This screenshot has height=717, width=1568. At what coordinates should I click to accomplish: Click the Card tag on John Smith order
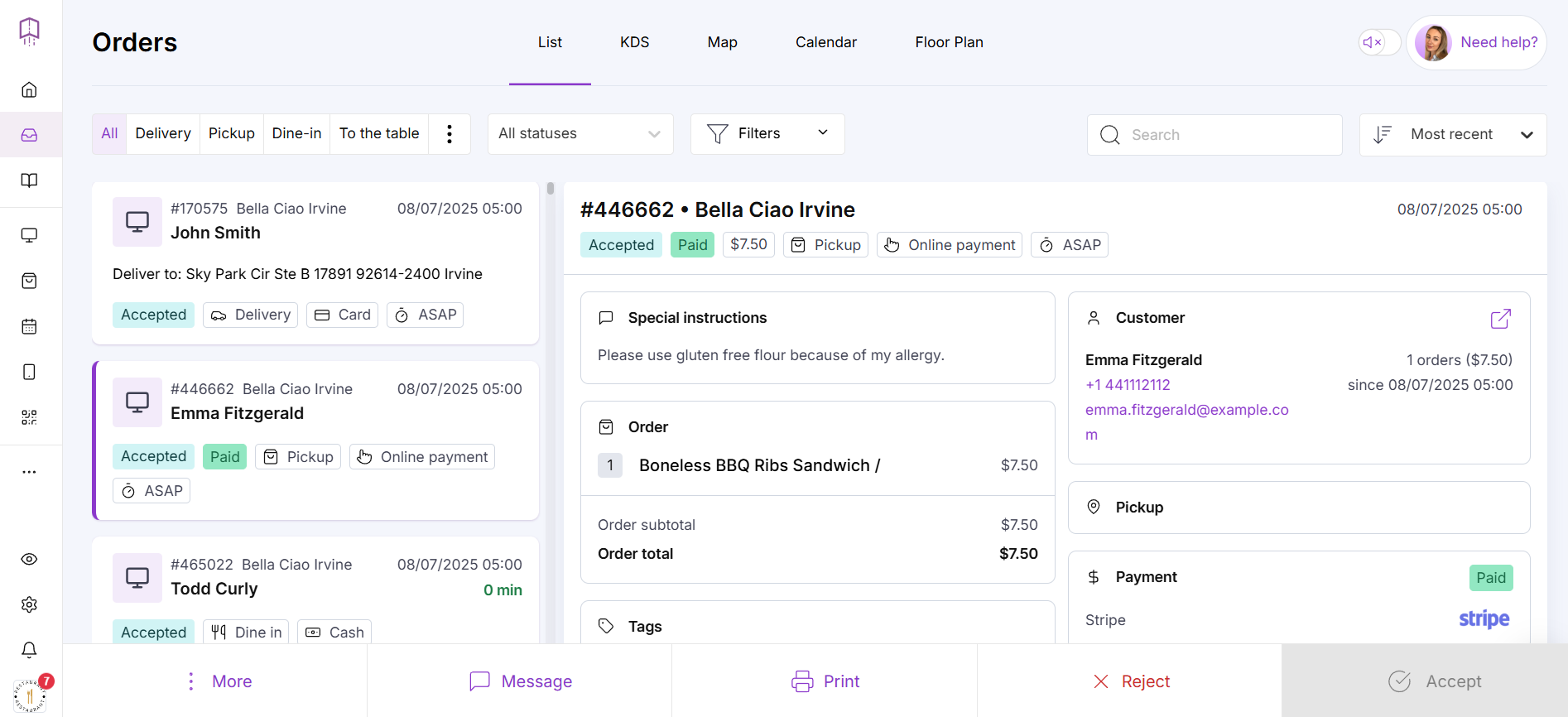click(342, 315)
